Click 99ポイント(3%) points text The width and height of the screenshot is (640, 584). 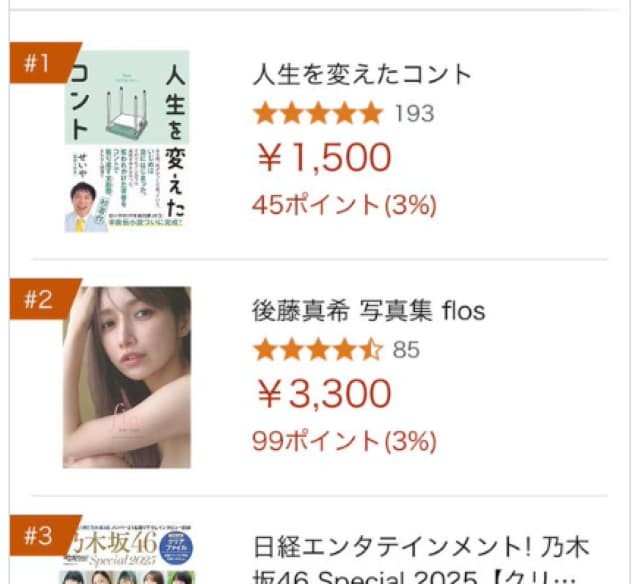coord(344,441)
